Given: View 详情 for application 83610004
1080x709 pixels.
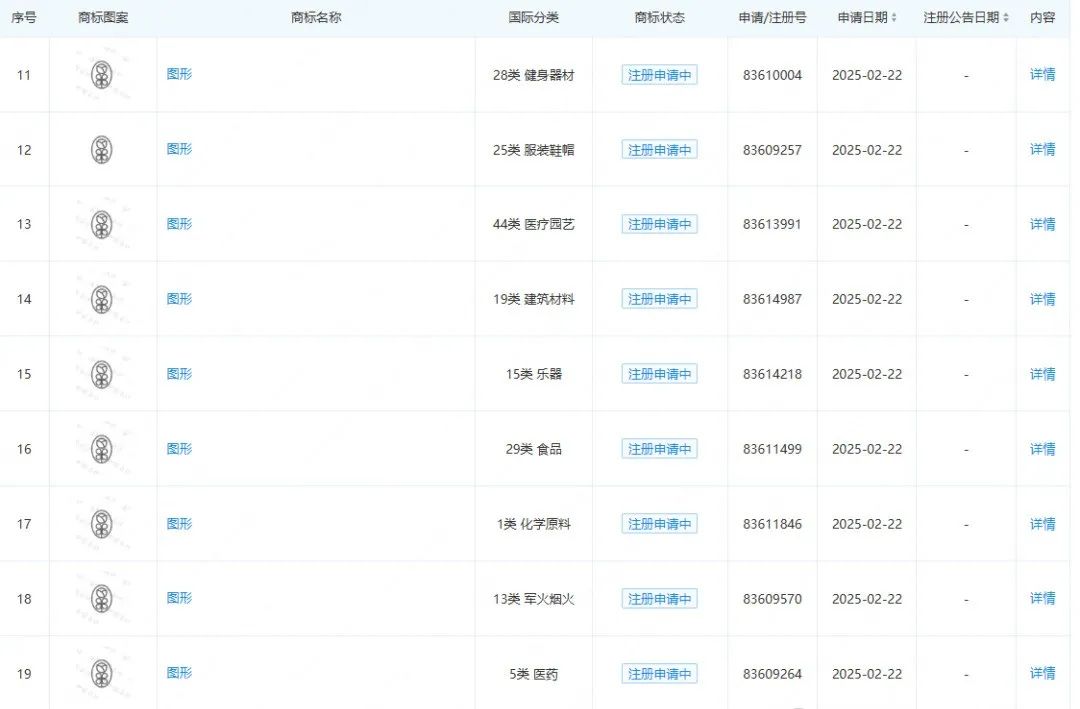Looking at the screenshot, I should coord(1042,74).
